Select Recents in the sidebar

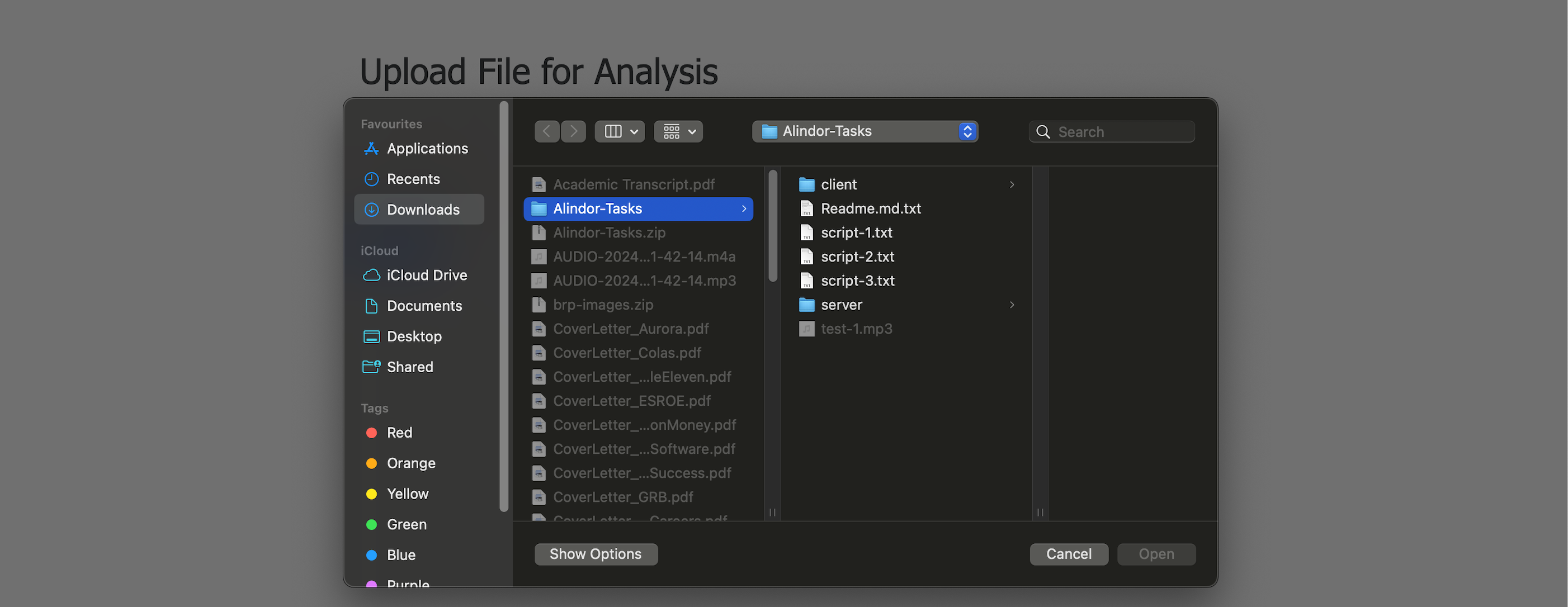413,179
